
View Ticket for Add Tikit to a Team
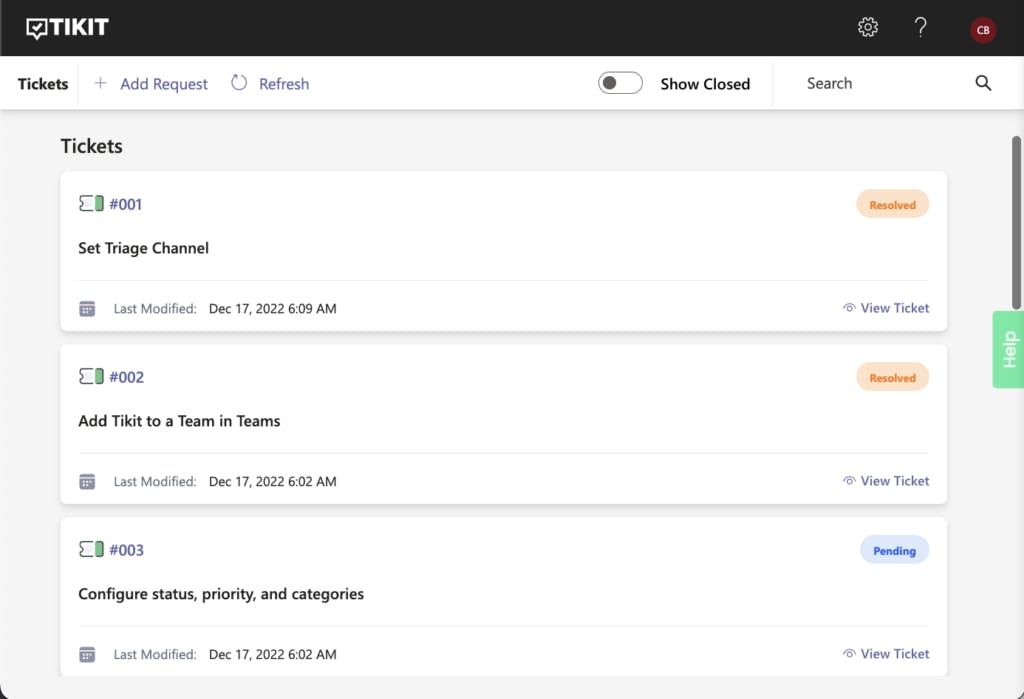(x=886, y=481)
